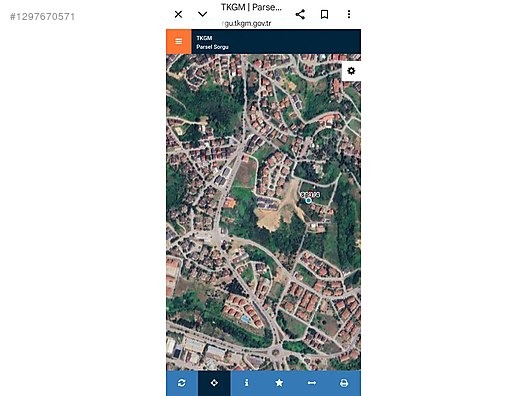
Task: Click the 'TKGM | Parse...' page title
Action: click(x=251, y=7)
